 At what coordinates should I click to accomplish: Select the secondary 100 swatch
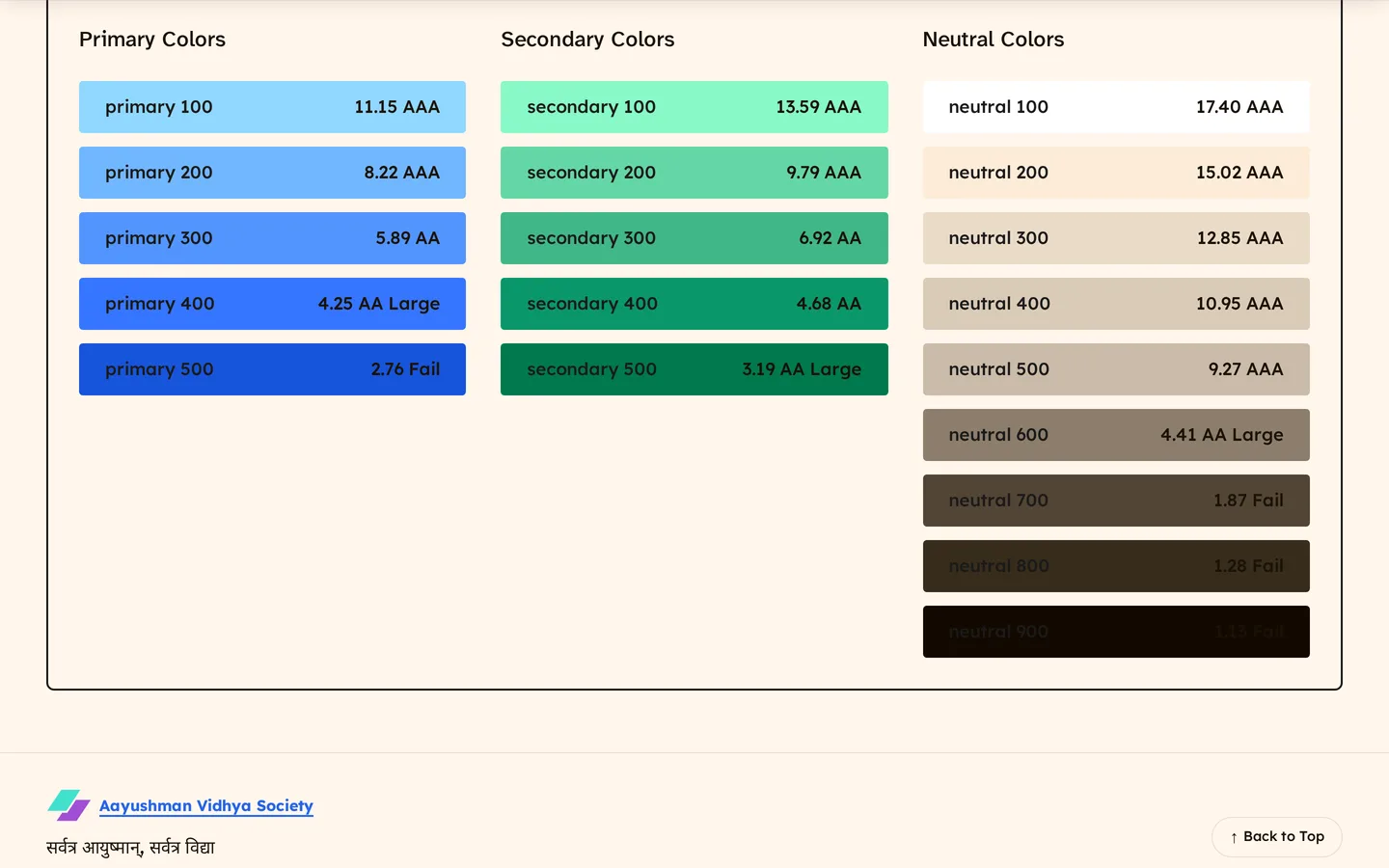(x=694, y=107)
